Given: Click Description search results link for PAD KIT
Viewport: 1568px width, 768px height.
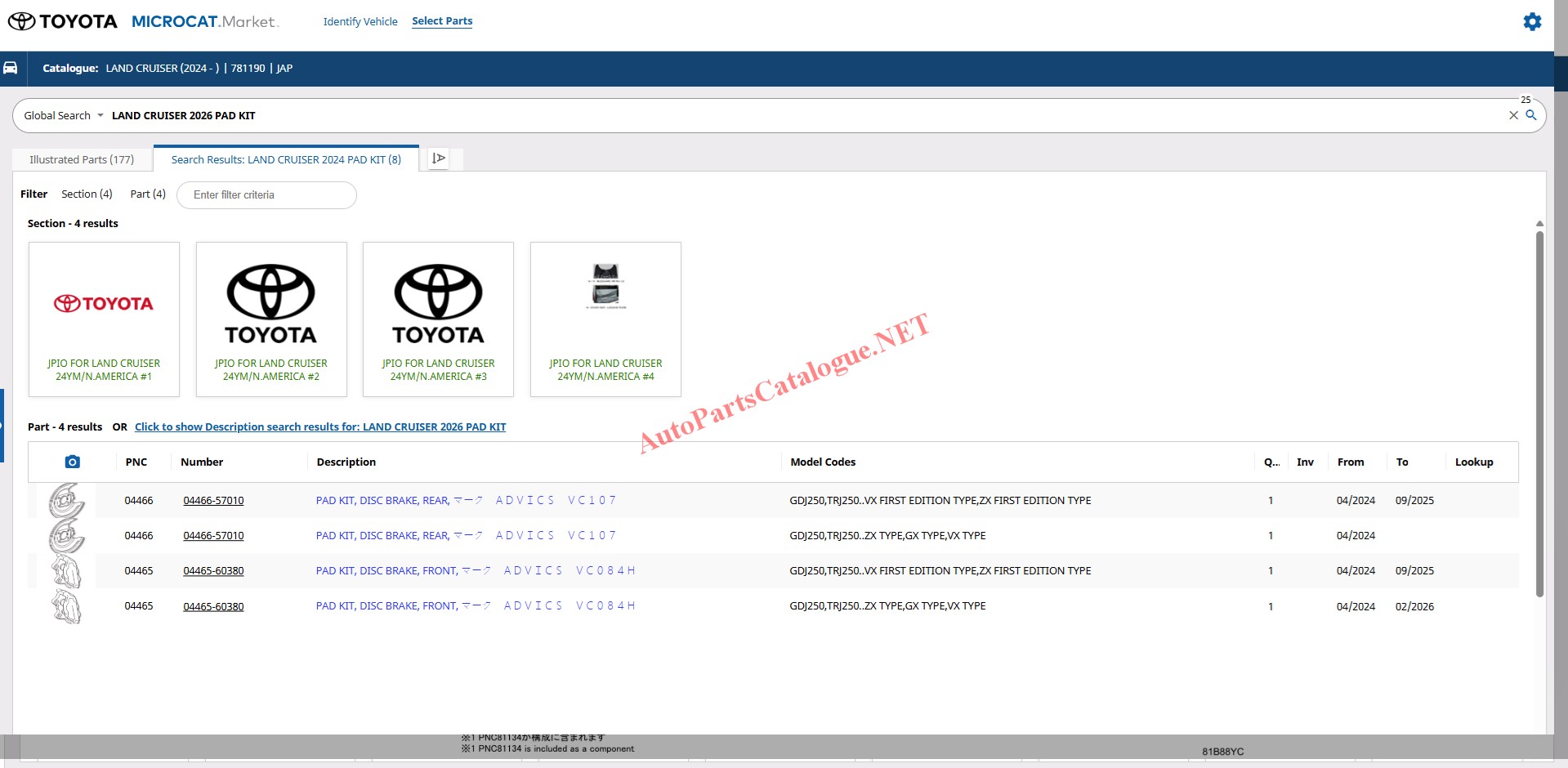Looking at the screenshot, I should 320,427.
